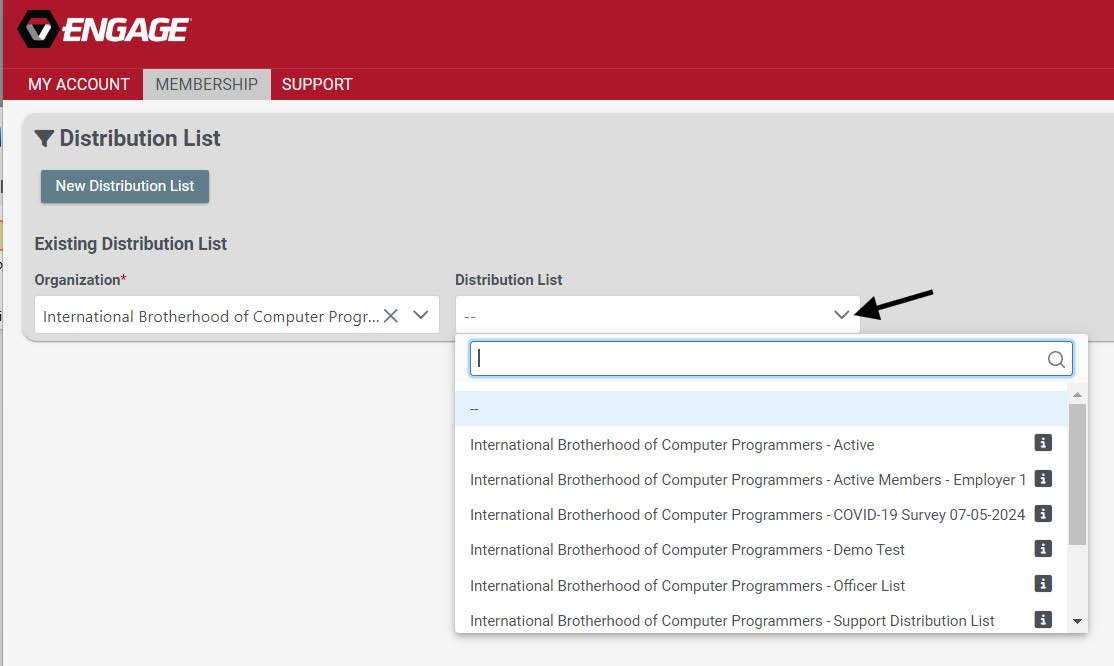Click the dropdown list scroll-down arrow
The height and width of the screenshot is (666, 1114).
click(1078, 621)
